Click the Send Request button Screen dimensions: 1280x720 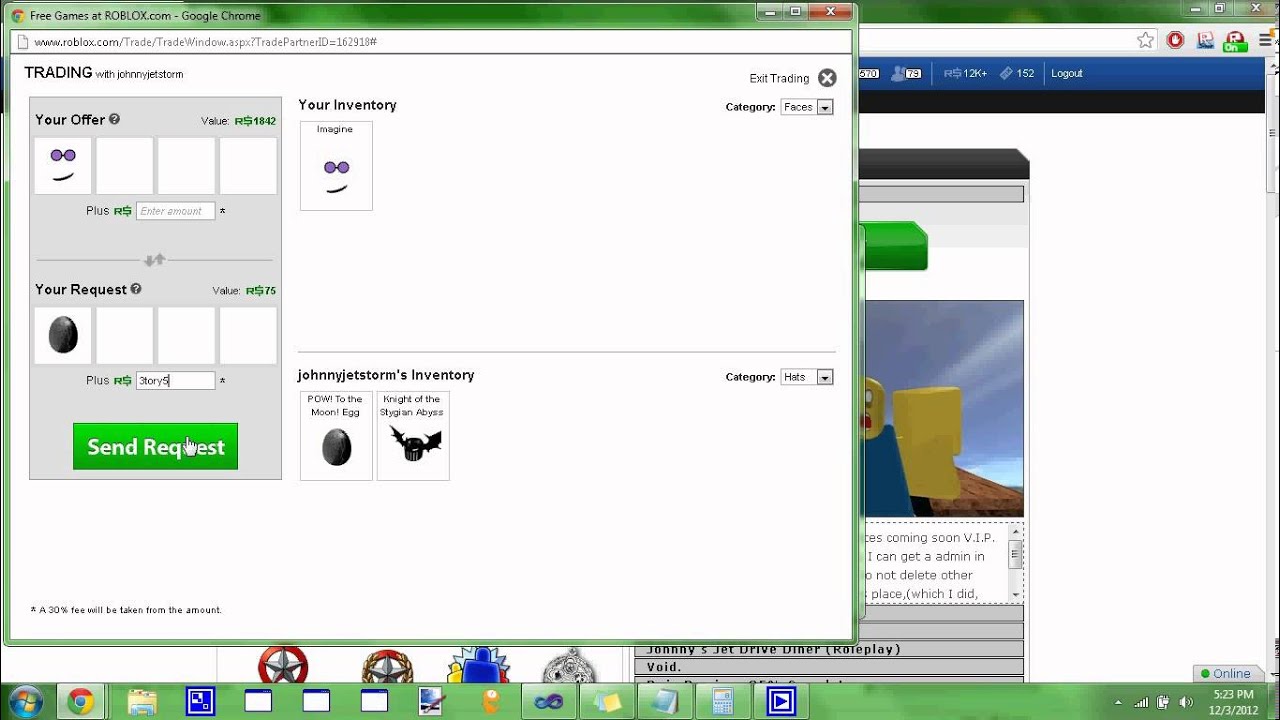[155, 446]
